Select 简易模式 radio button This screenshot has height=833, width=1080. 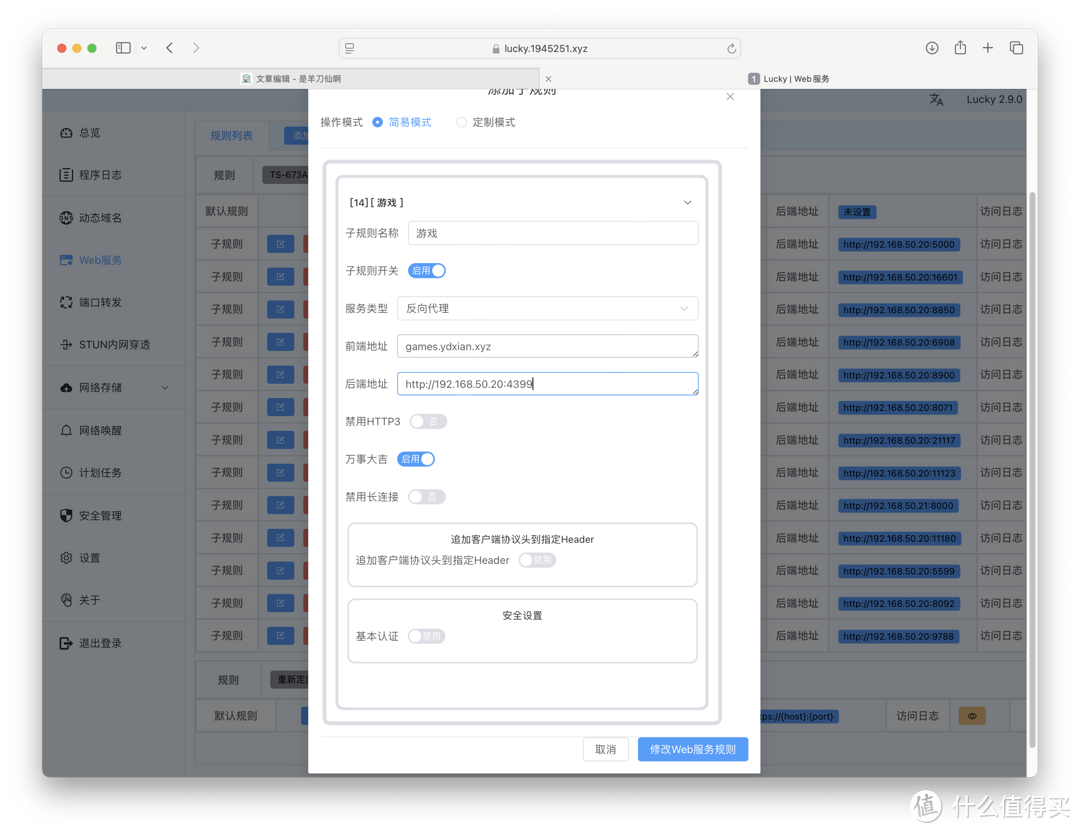(377, 122)
